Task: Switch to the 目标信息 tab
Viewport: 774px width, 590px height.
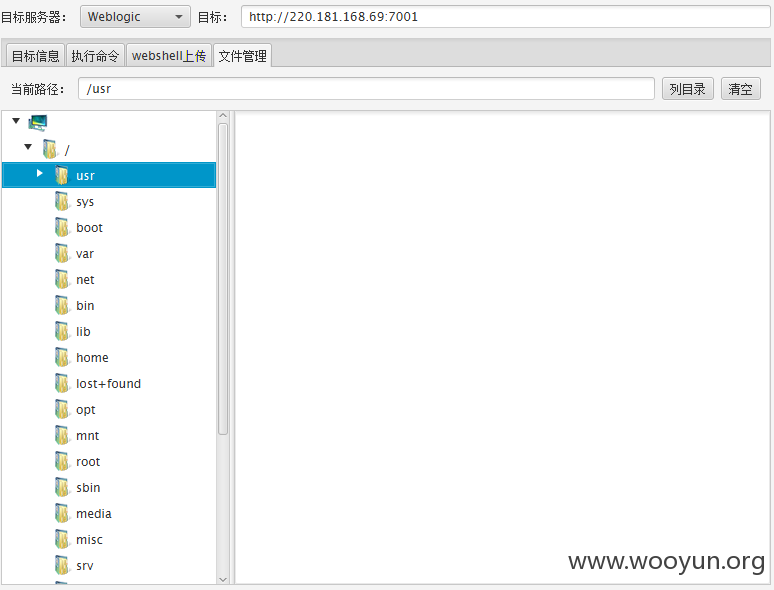Action: (36, 55)
